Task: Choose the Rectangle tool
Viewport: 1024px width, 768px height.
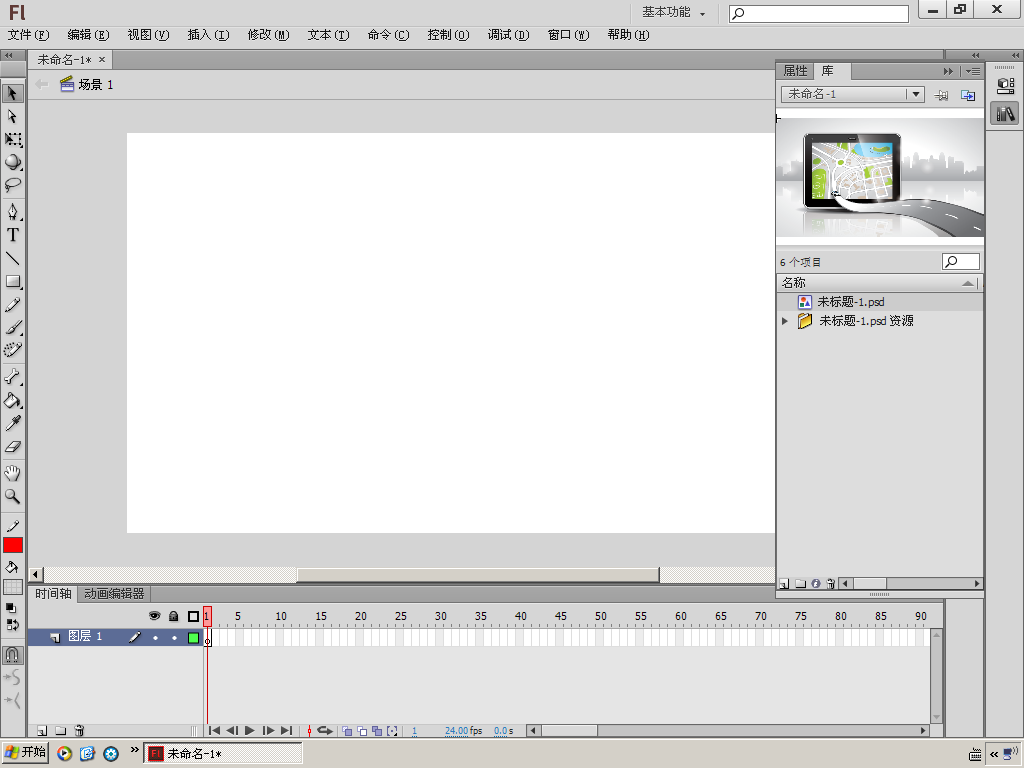Action: (x=12, y=281)
